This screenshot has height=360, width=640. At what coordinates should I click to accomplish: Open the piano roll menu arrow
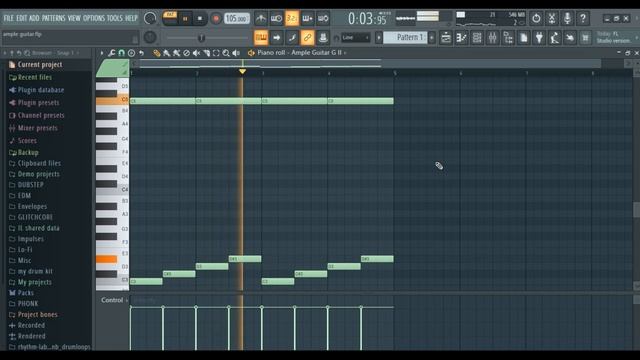tap(102, 53)
